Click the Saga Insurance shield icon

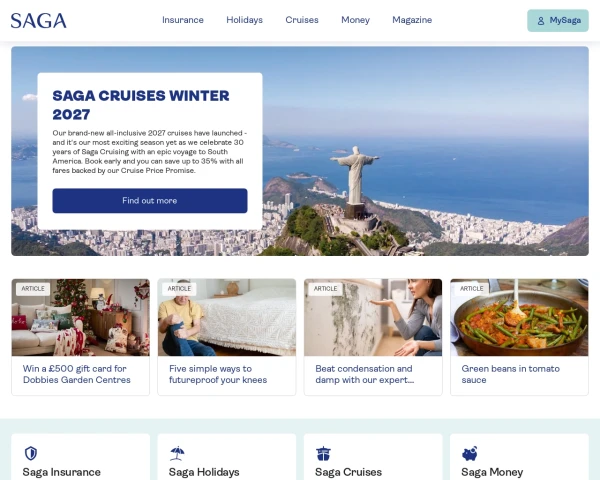pos(31,454)
